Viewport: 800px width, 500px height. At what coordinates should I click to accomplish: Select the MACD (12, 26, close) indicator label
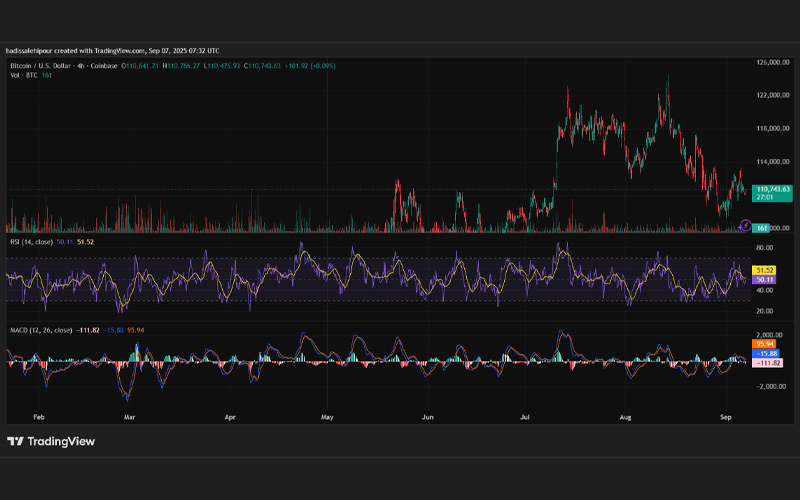pos(41,330)
